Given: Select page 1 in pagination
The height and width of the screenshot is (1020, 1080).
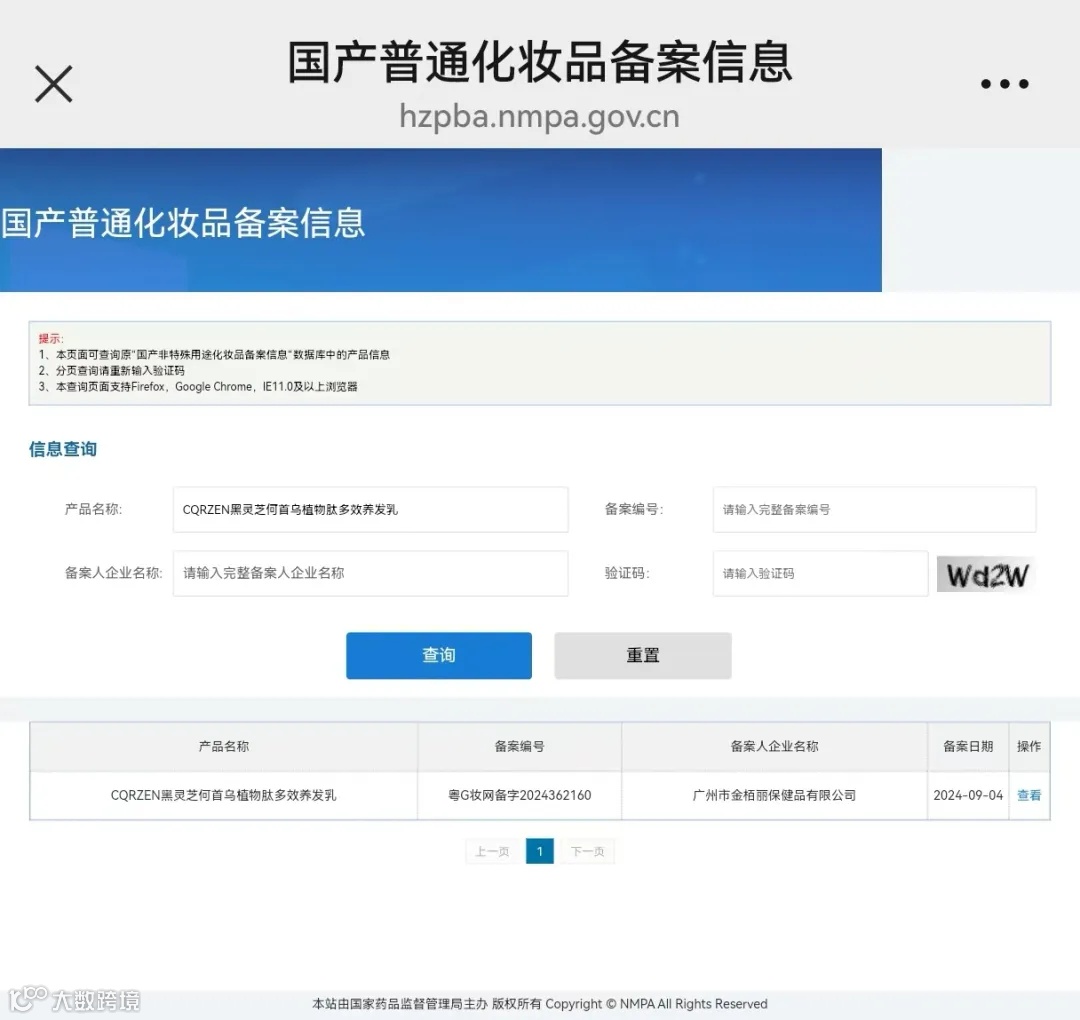Looking at the screenshot, I should [x=539, y=852].
